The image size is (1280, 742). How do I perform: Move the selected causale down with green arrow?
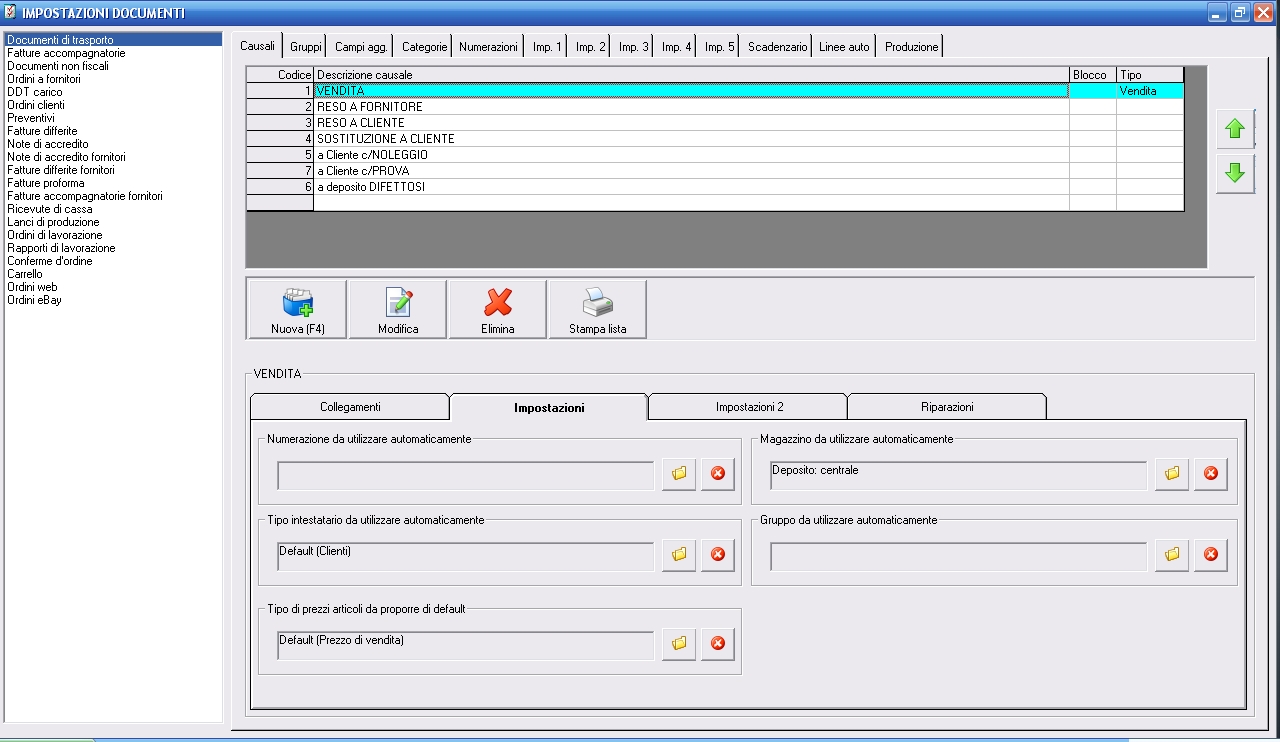[x=1235, y=173]
